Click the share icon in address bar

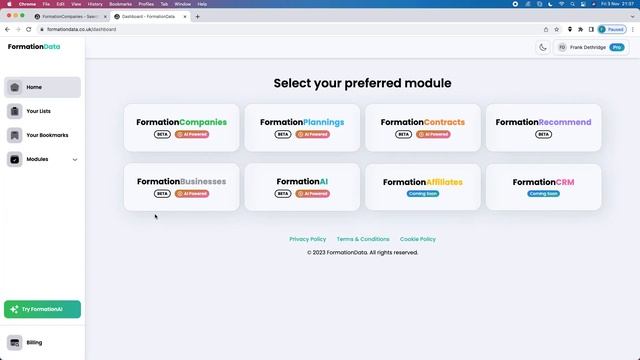(x=546, y=29)
